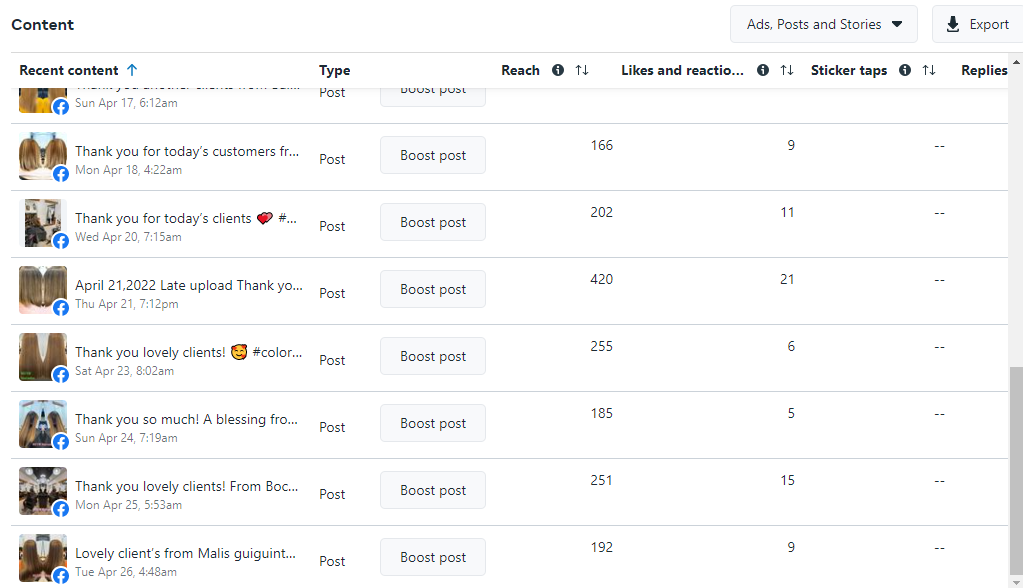Sort Recent content with the up arrow
The height and width of the screenshot is (588, 1023).
[x=132, y=70]
